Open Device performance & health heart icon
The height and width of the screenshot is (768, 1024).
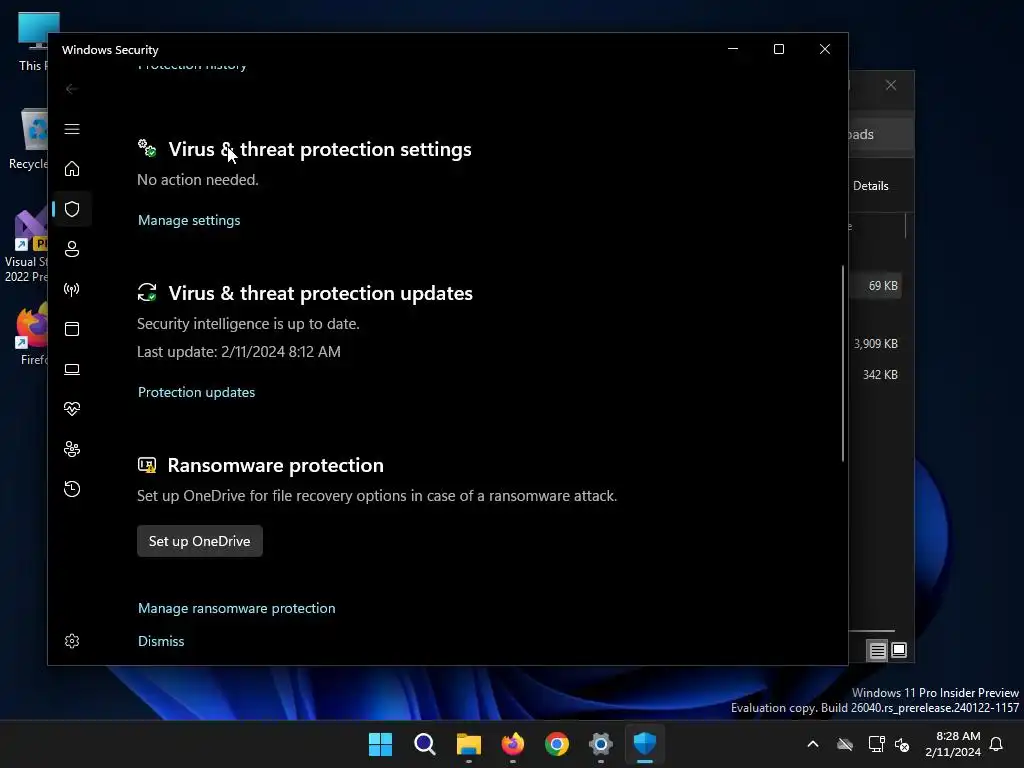coord(72,409)
